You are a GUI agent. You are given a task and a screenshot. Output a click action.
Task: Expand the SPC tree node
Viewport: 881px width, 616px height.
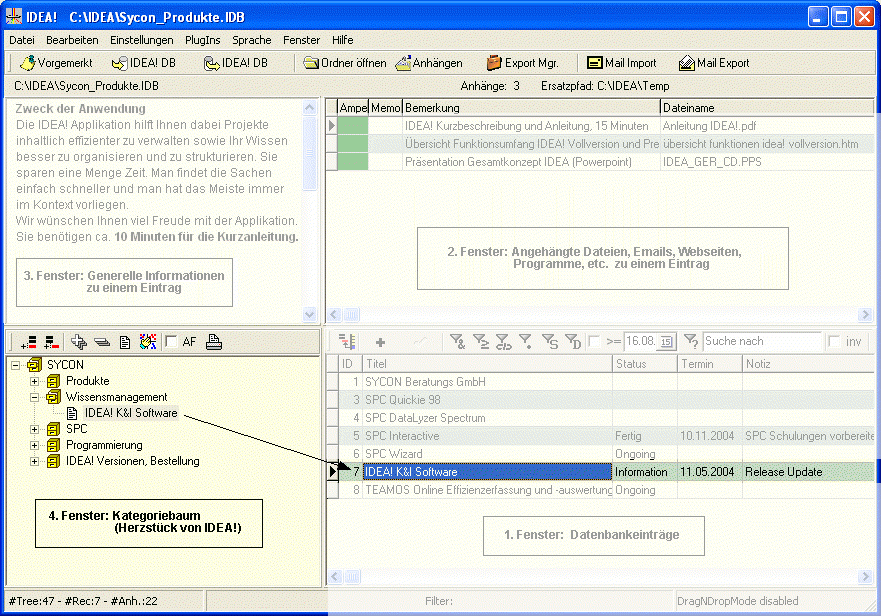coord(34,429)
